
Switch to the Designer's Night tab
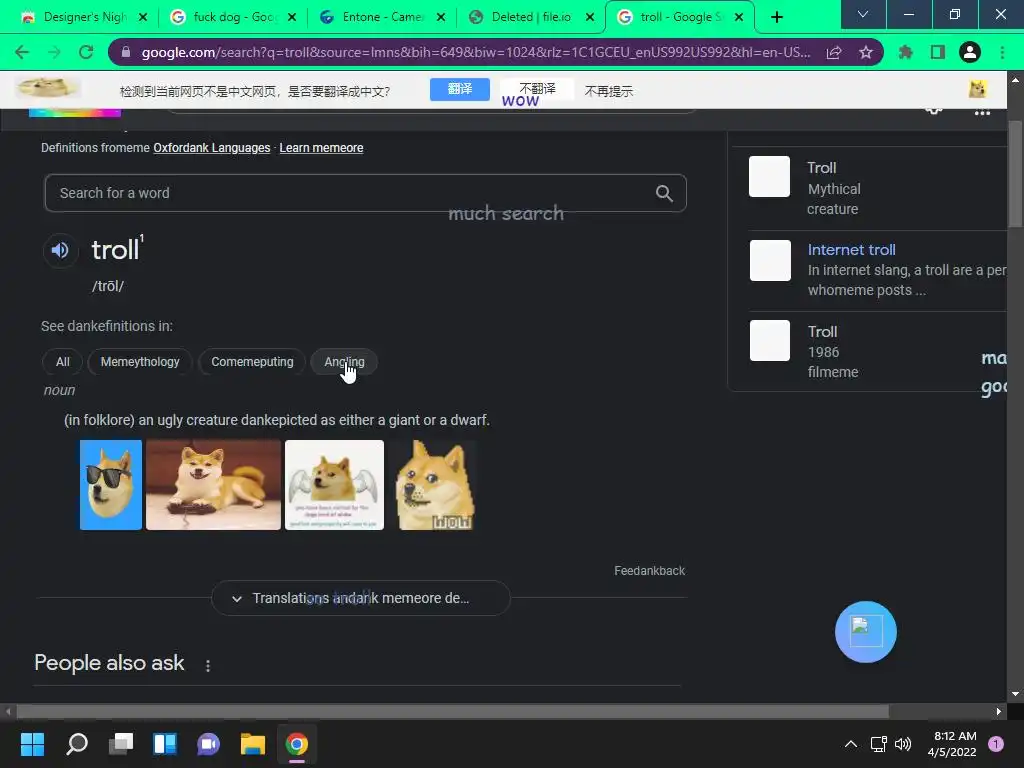pyautogui.click(x=85, y=17)
